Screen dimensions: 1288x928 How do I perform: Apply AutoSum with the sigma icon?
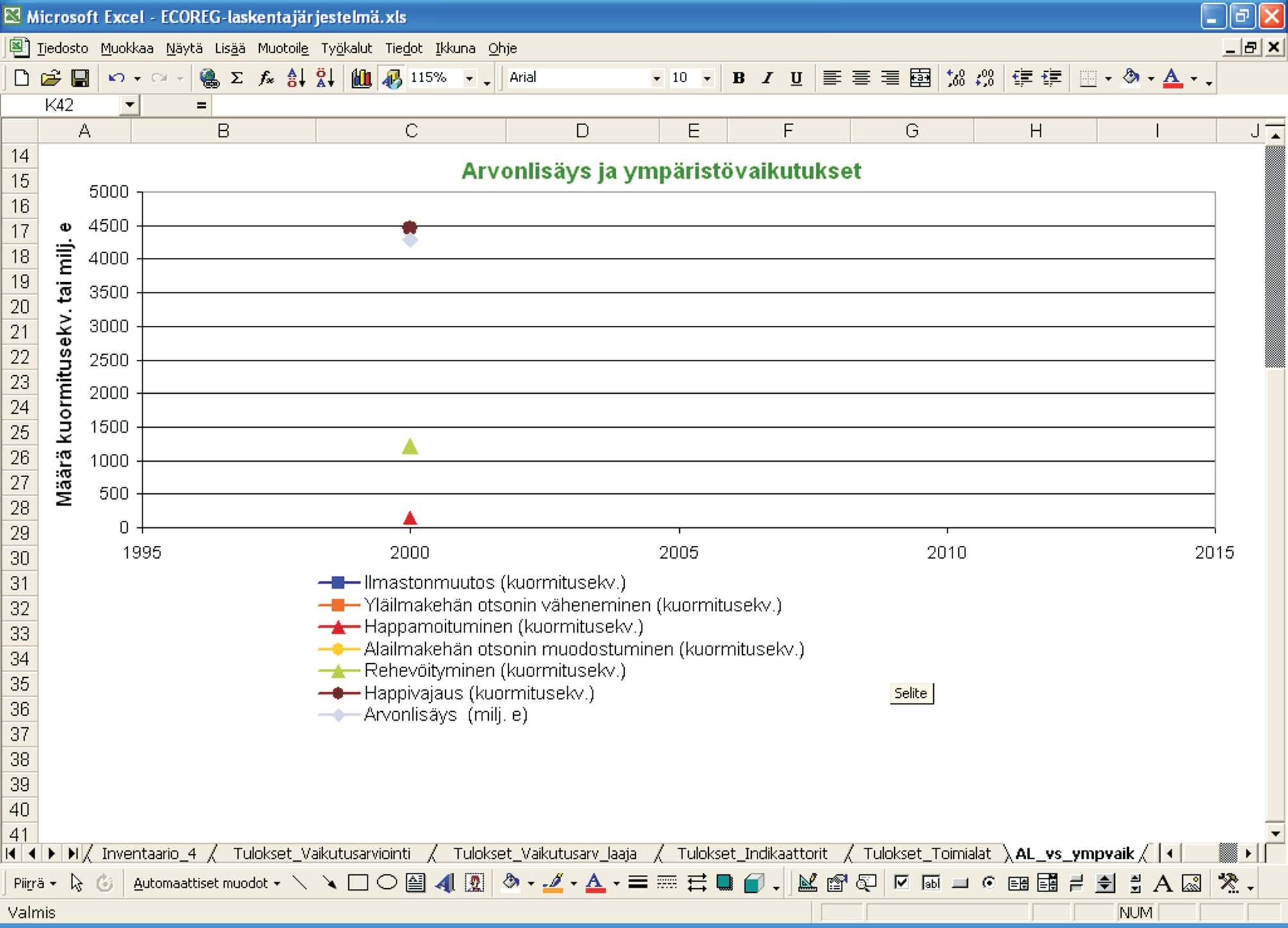pos(237,78)
